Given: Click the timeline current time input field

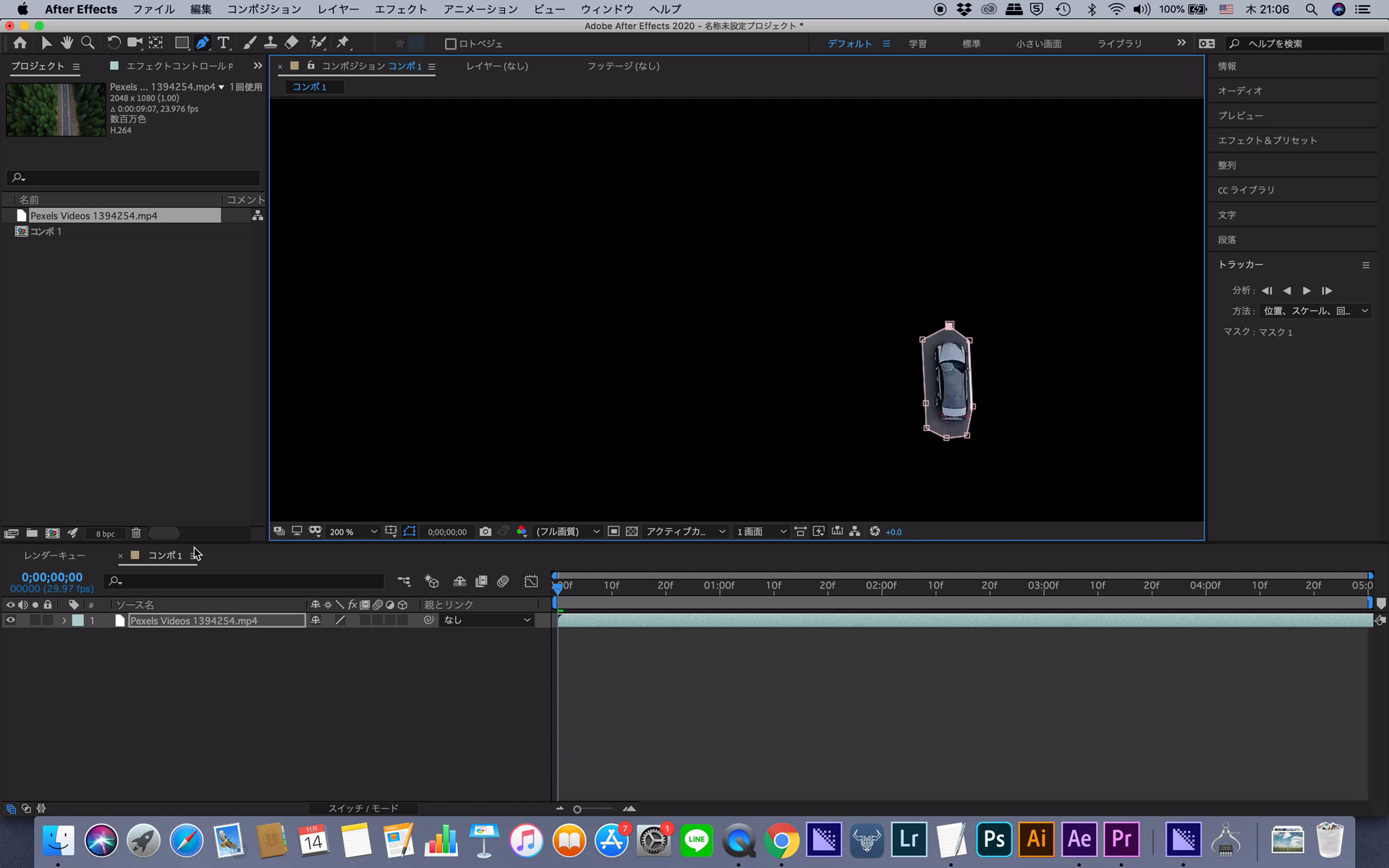Looking at the screenshot, I should 51,577.
